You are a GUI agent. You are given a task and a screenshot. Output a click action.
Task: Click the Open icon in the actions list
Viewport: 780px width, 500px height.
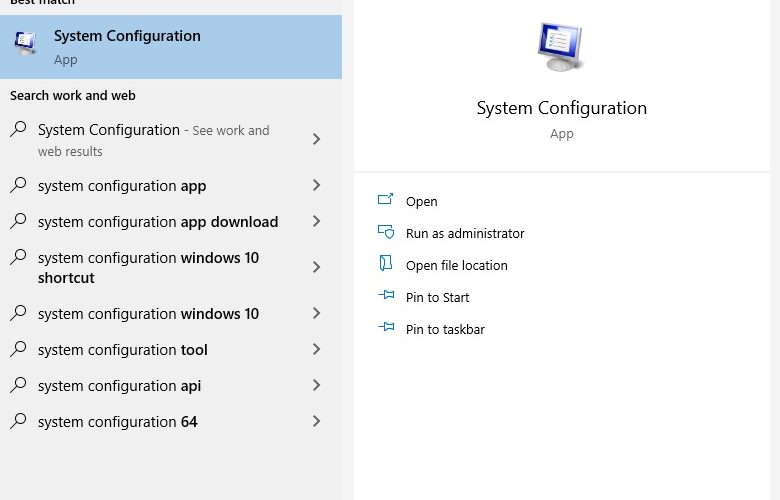[386, 200]
